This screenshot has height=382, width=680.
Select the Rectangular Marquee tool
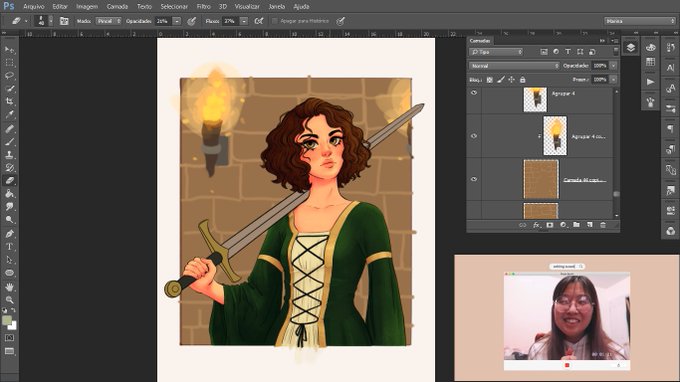(x=9, y=63)
